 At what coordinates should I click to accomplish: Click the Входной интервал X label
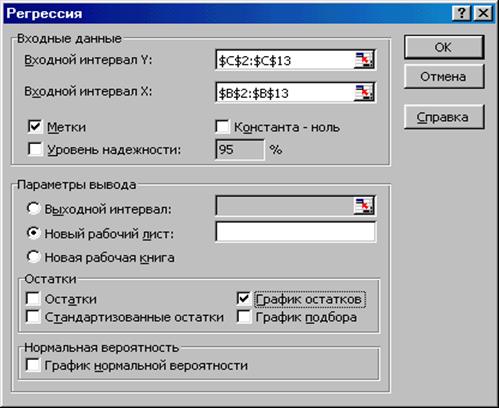click(88, 91)
